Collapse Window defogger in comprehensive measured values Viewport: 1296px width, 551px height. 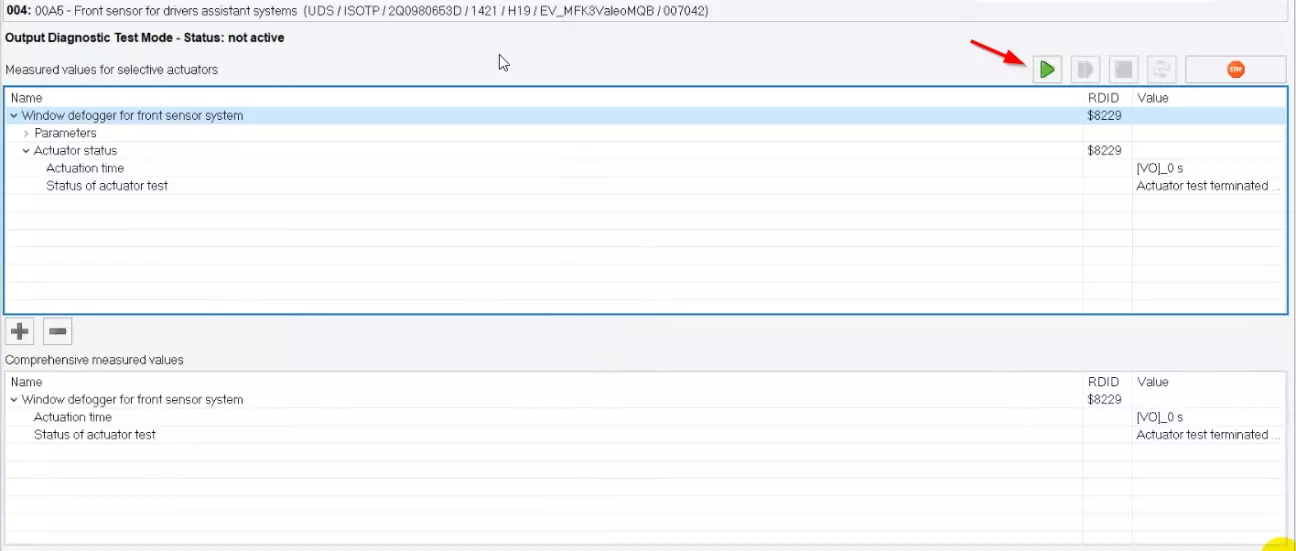pyautogui.click(x=14, y=400)
